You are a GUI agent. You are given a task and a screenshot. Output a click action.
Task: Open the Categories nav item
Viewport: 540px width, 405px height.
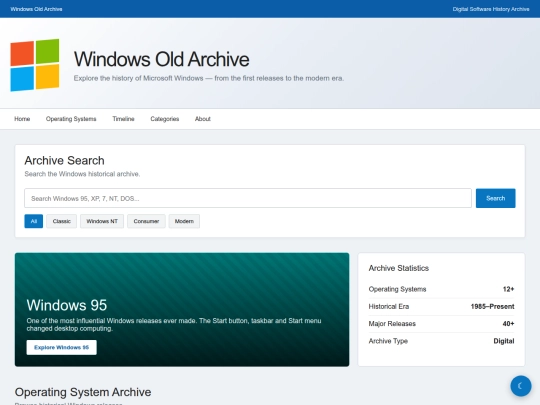click(x=165, y=119)
